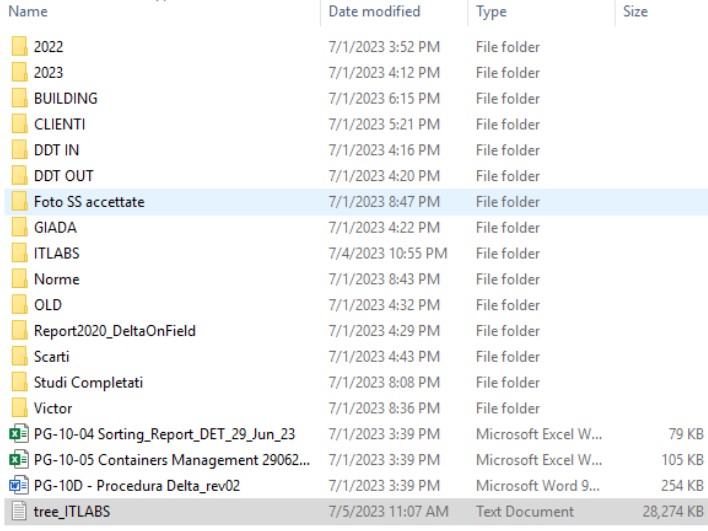Viewport: 708px width, 531px height.
Task: Click the Excel icon of PG-10-05 Containers Management
Action: [x=18, y=460]
